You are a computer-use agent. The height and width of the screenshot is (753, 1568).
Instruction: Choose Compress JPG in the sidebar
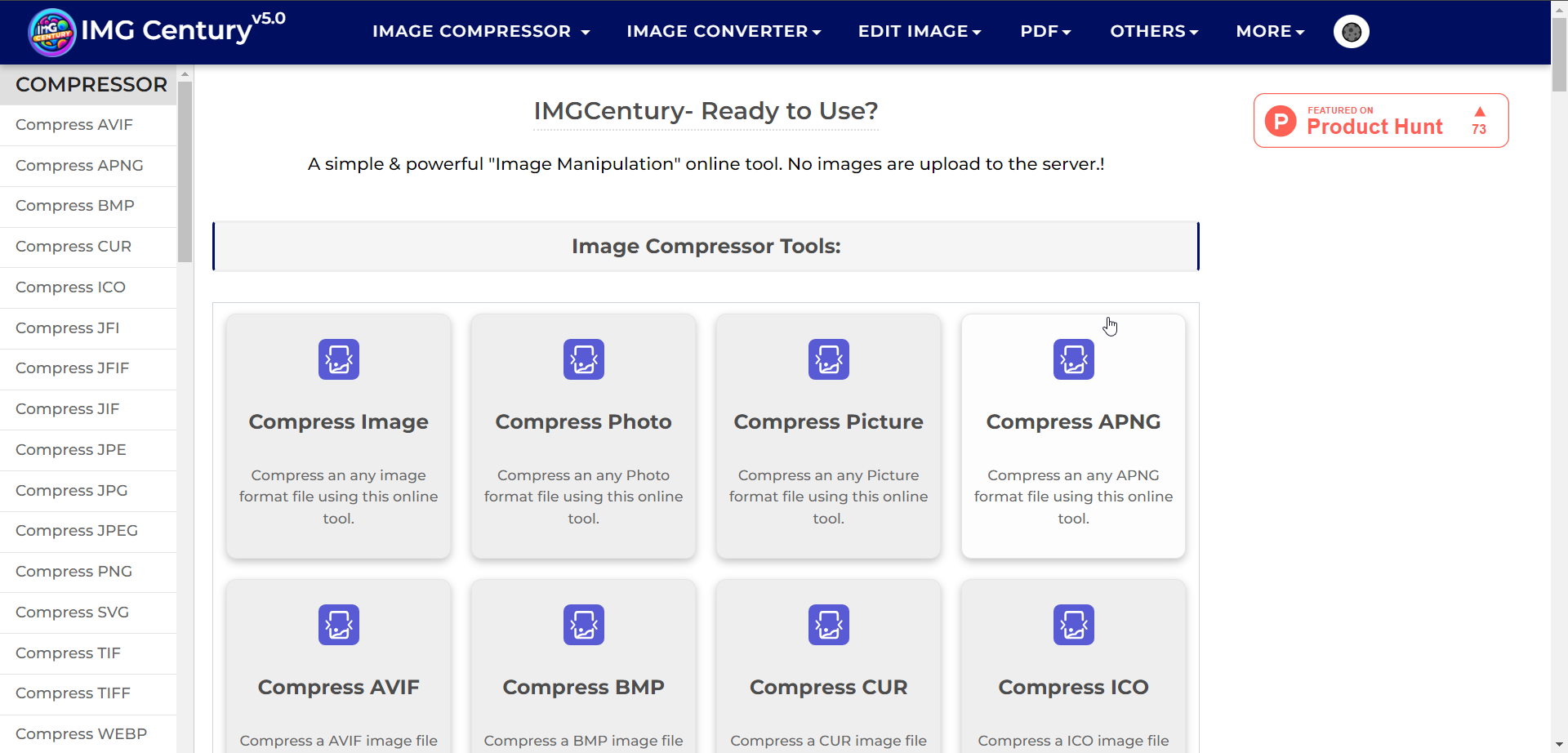tap(88, 491)
